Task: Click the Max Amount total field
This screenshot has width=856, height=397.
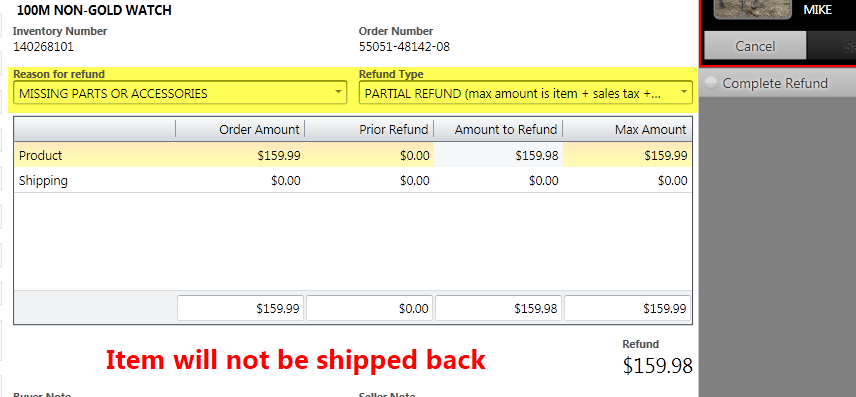Action: tap(627, 308)
